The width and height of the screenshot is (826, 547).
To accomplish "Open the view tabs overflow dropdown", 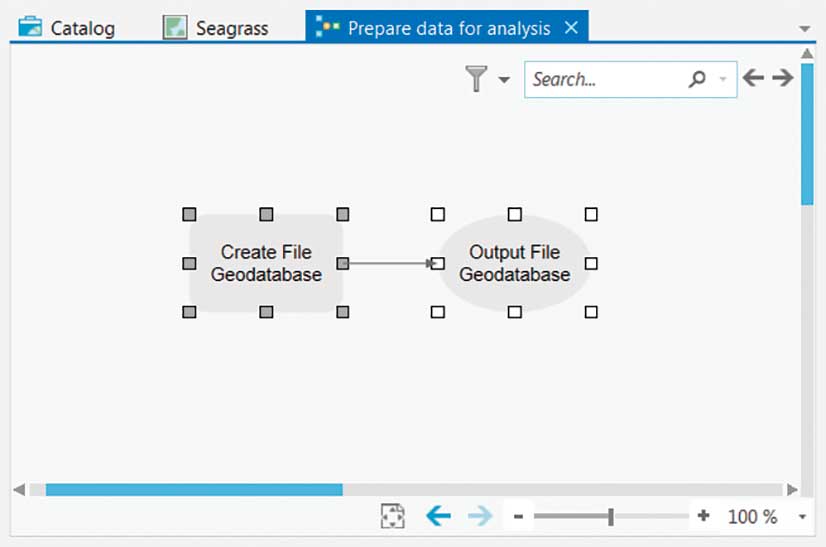I will coord(806,29).
